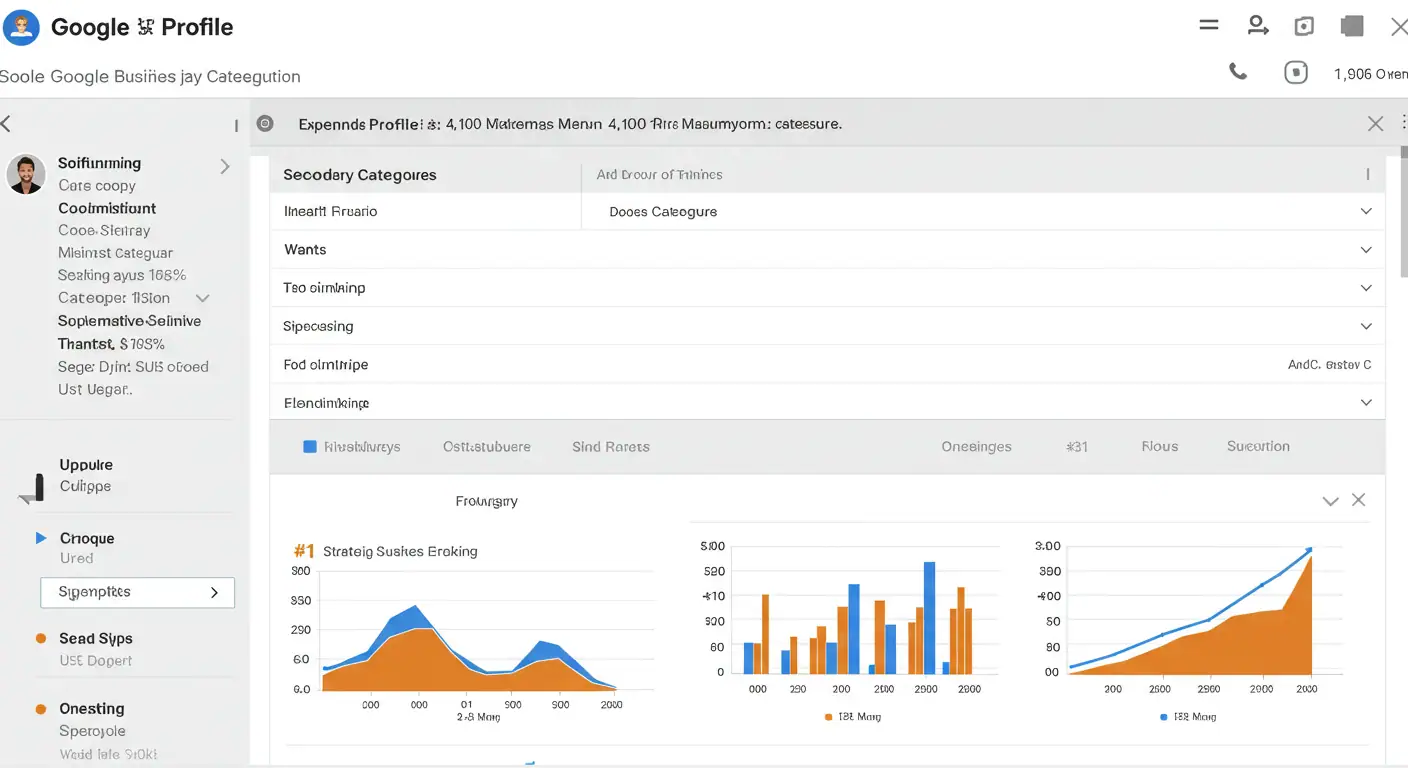Select the Fious tab
Viewport: 1408px width, 768px height.
[x=1160, y=447]
